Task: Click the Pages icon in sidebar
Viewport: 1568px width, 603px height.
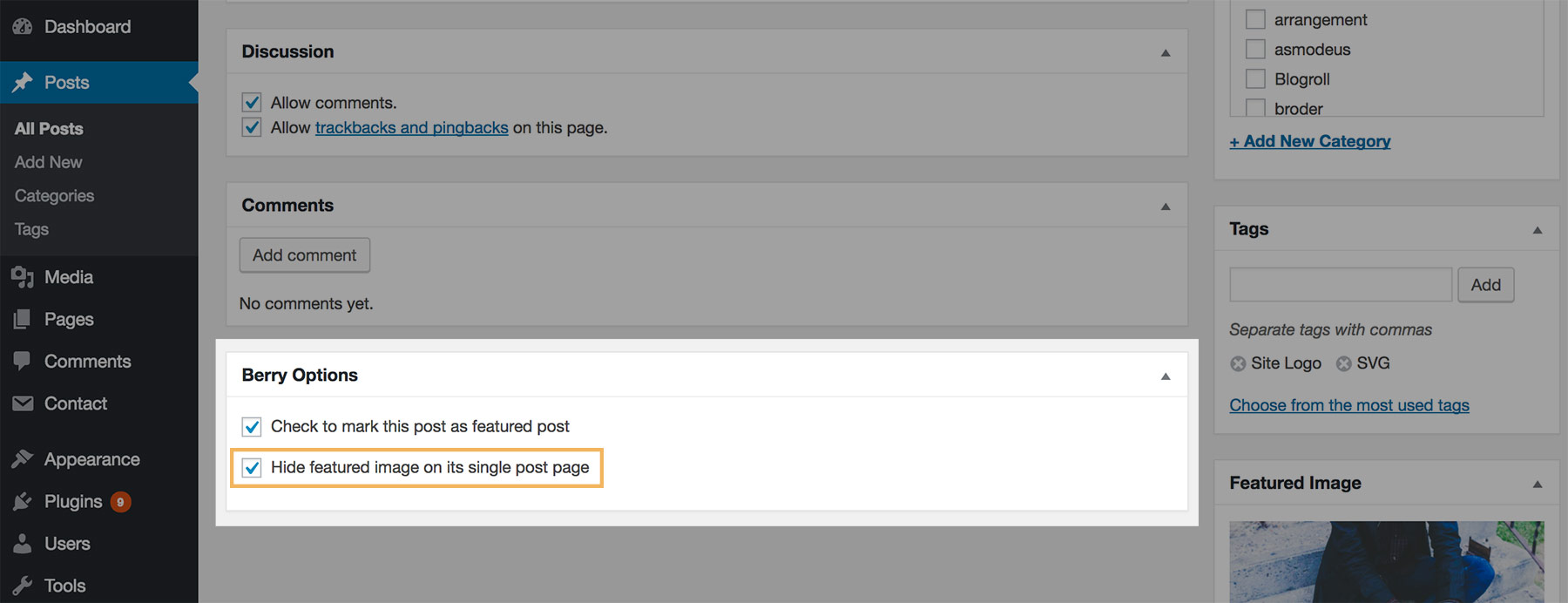Action: [x=23, y=320]
